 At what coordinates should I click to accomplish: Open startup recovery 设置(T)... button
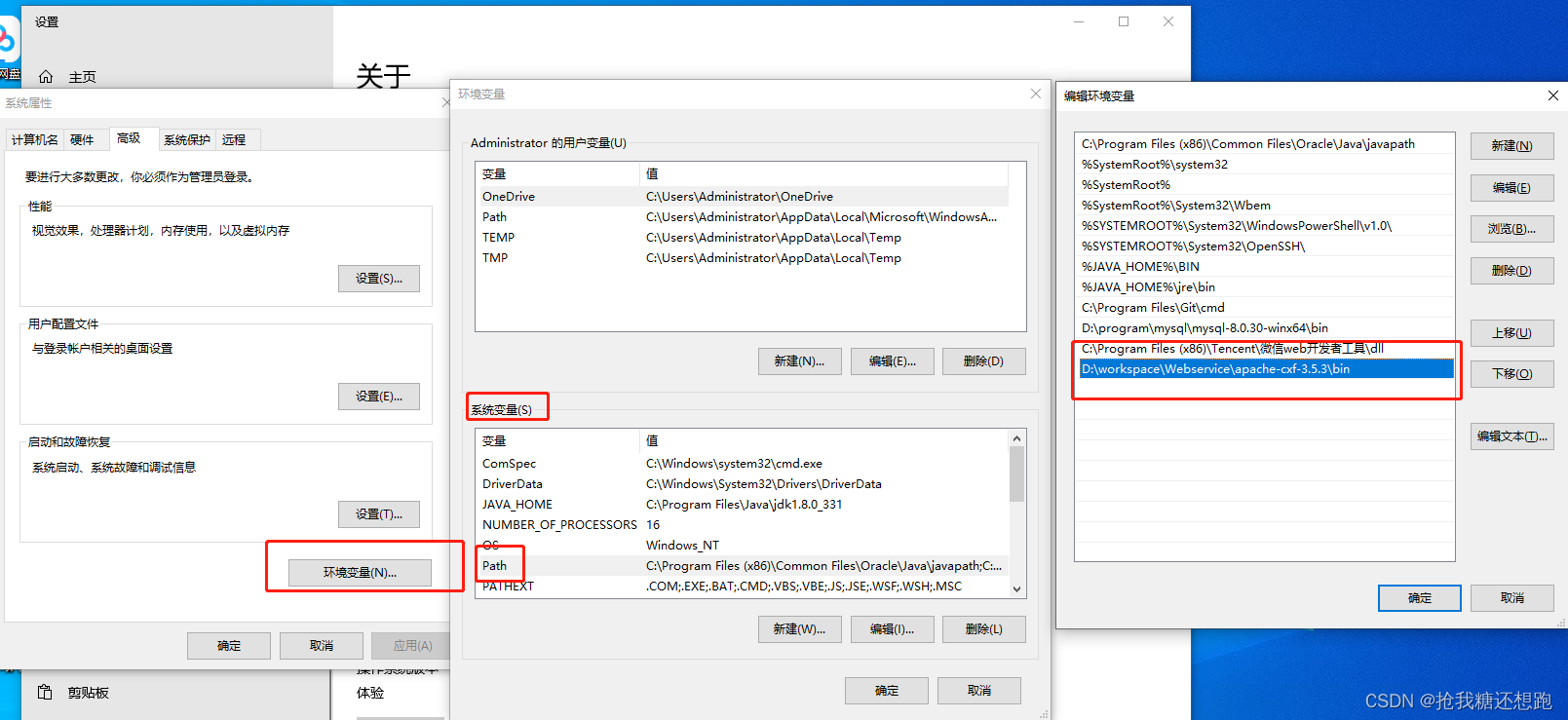[x=379, y=514]
